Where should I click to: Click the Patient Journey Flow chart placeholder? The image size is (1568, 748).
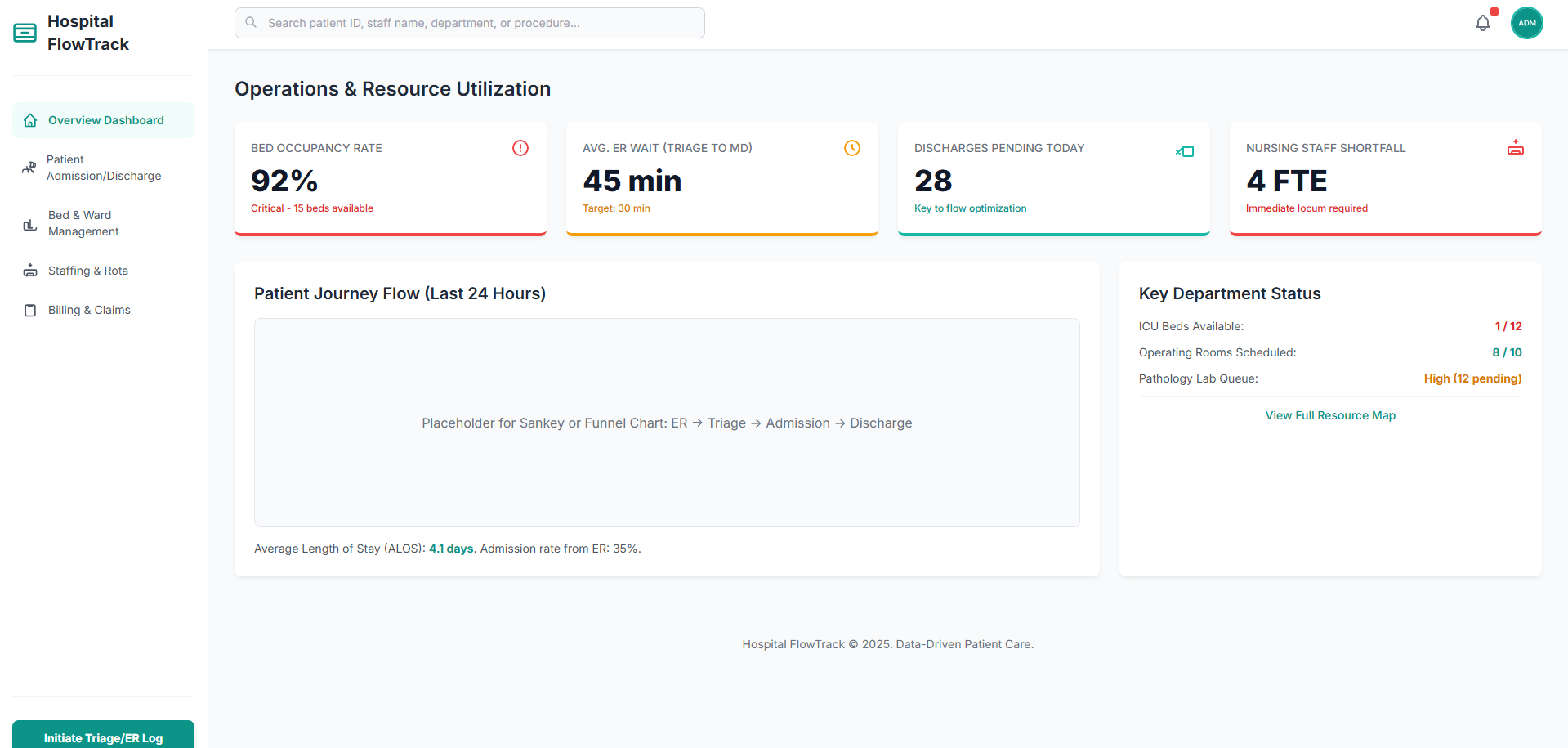[x=666, y=423]
